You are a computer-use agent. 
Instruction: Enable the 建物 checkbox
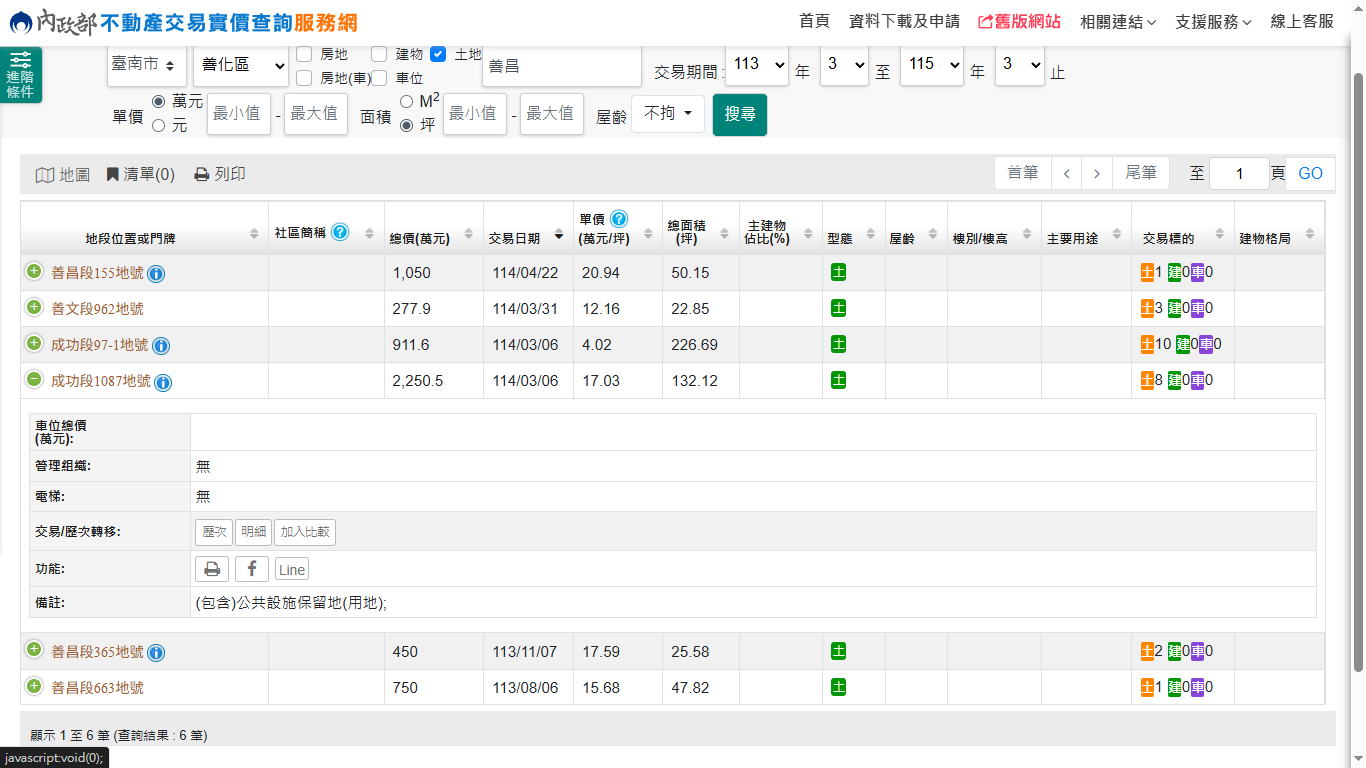[379, 54]
